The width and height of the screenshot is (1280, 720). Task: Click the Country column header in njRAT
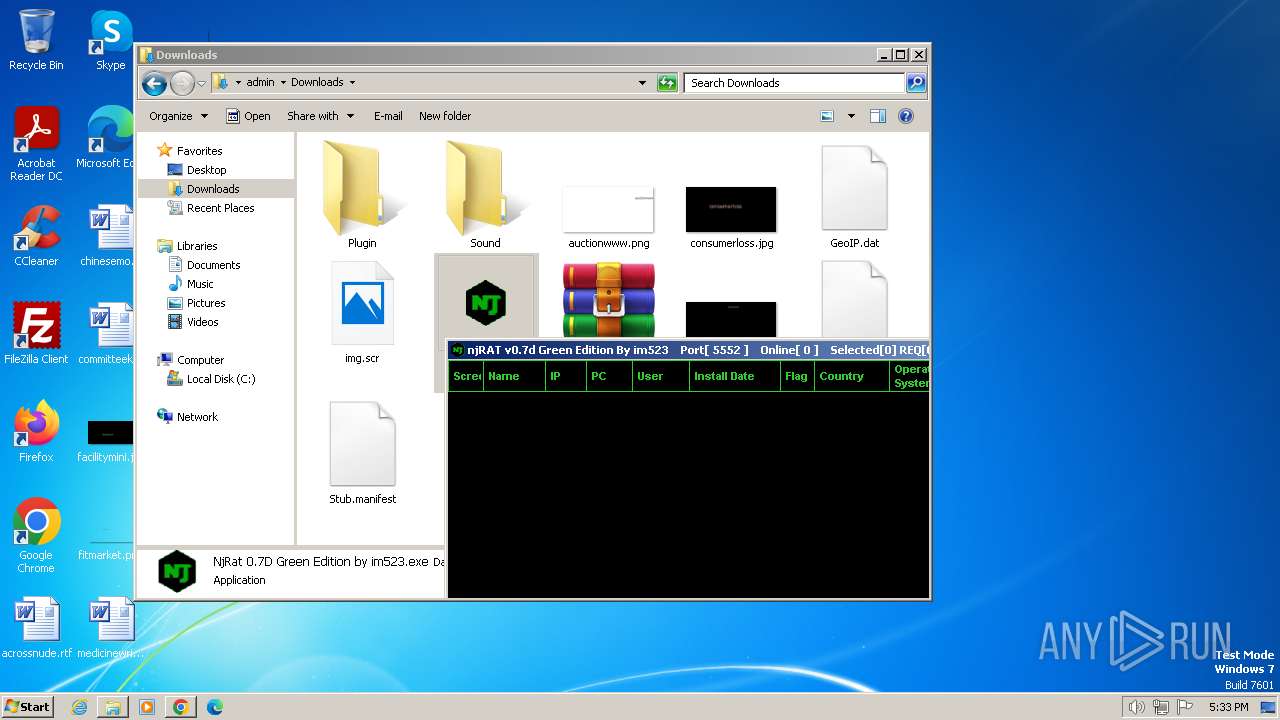coord(852,376)
